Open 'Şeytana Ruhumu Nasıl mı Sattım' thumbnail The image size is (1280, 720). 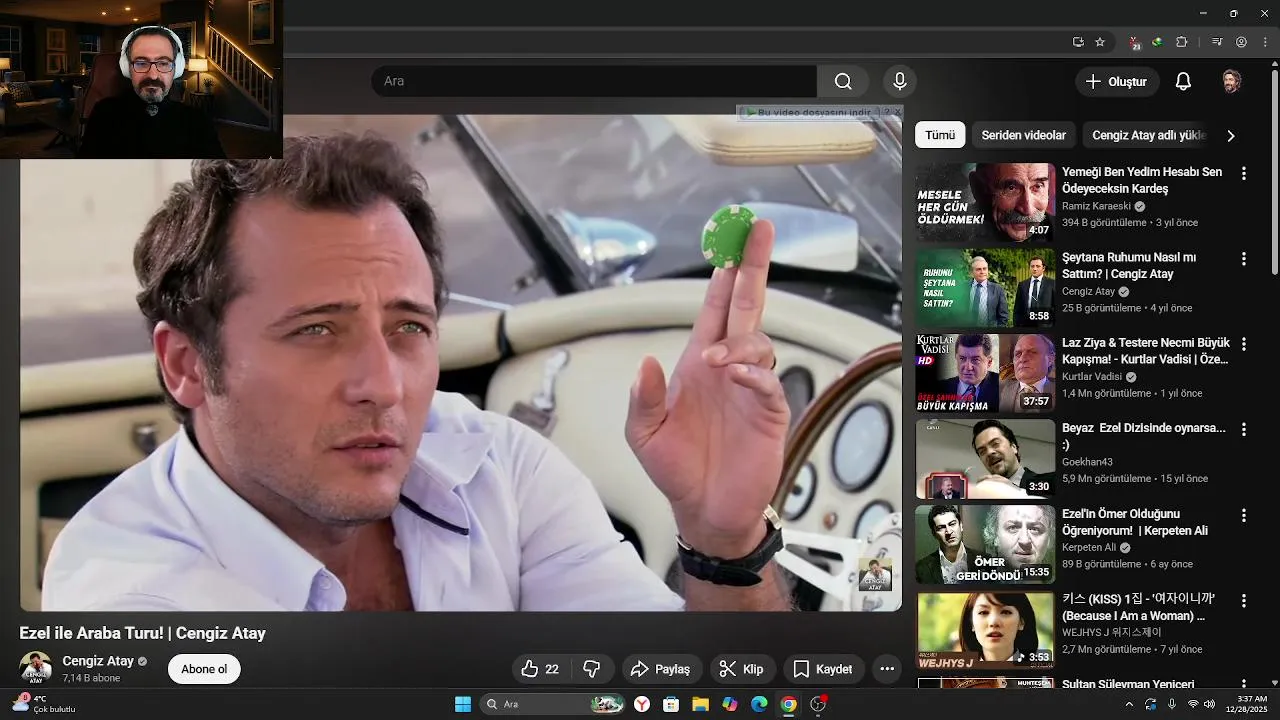click(x=985, y=287)
